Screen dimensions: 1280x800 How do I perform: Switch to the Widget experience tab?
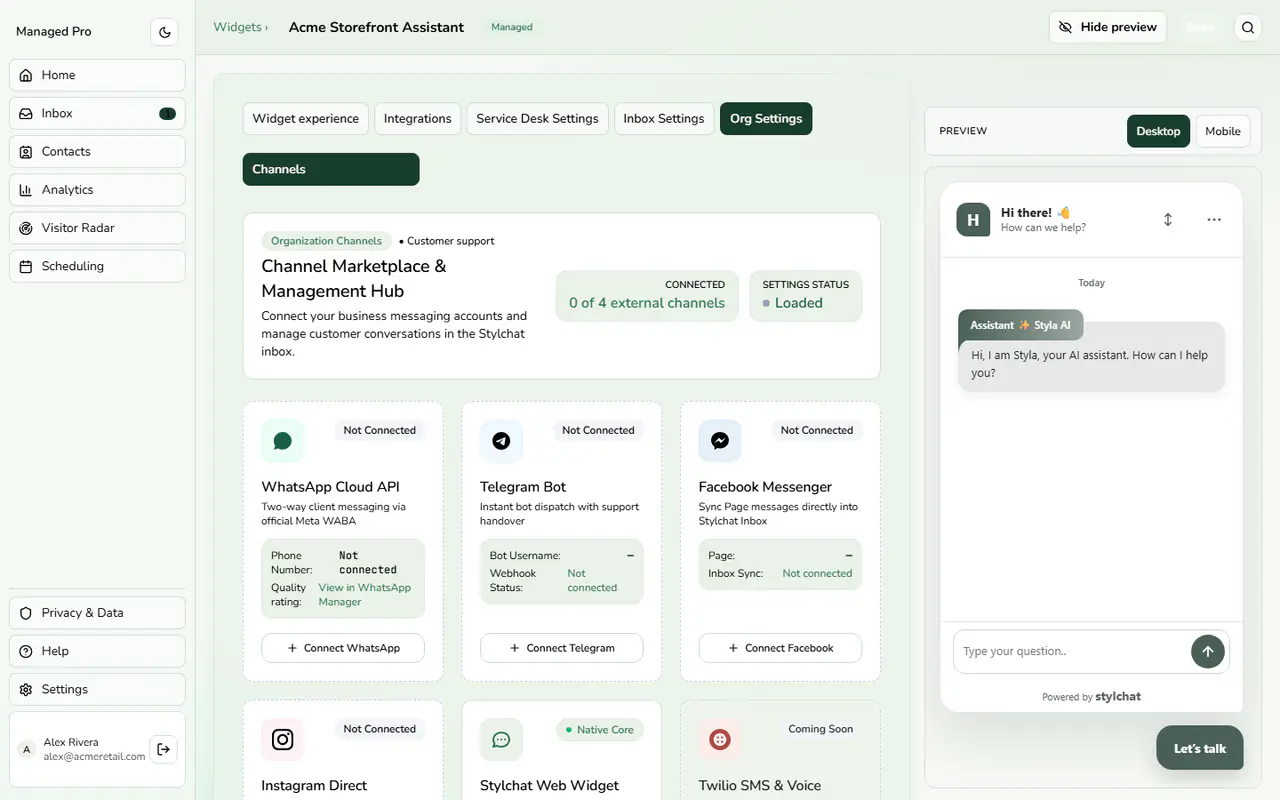(306, 118)
